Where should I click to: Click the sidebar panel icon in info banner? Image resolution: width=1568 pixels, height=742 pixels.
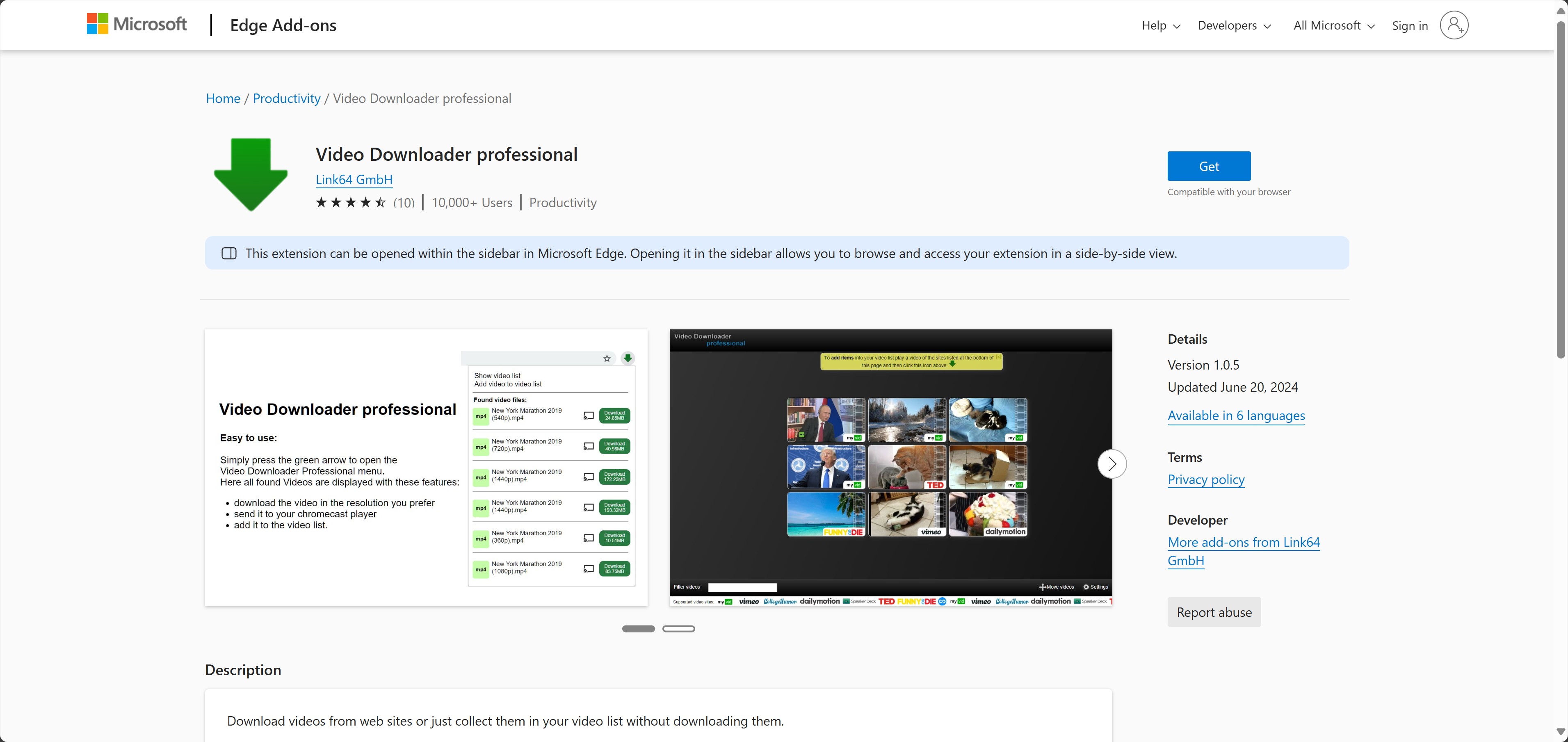tap(229, 254)
